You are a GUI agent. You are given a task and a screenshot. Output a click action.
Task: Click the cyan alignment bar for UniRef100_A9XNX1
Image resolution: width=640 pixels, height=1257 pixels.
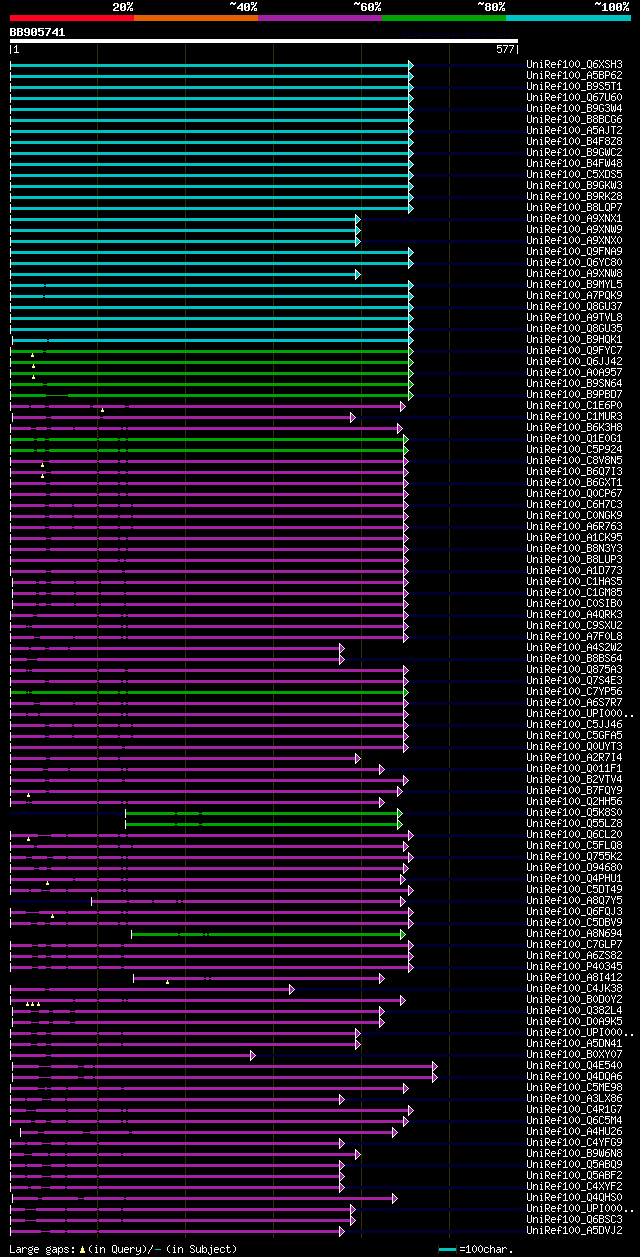click(x=185, y=218)
